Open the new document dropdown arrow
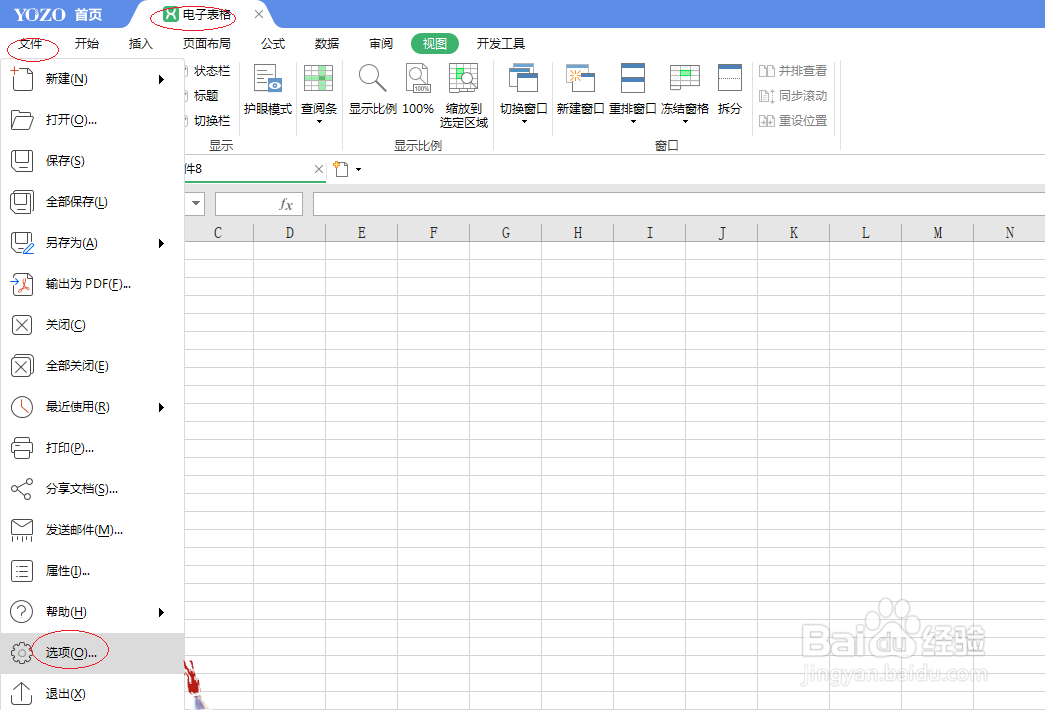 (x=359, y=169)
